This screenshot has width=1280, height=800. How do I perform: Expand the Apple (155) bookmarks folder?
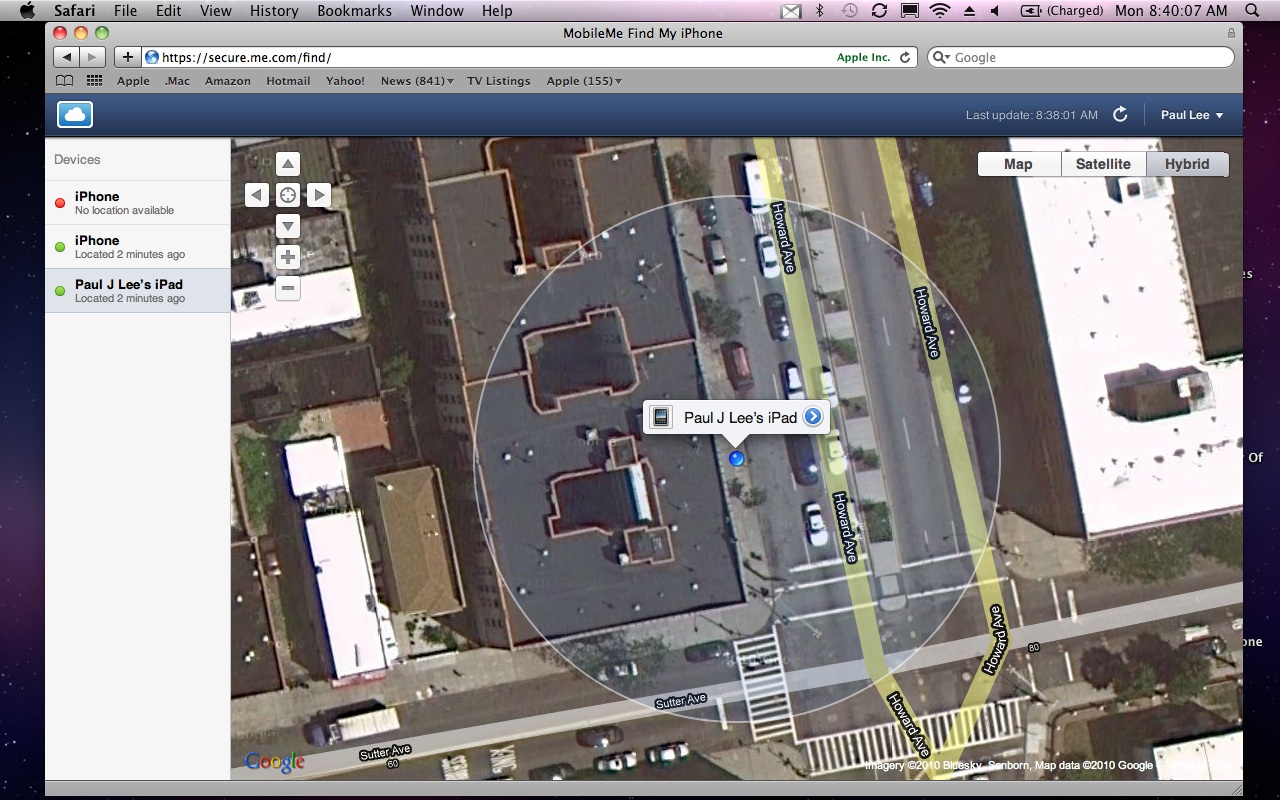click(x=584, y=81)
